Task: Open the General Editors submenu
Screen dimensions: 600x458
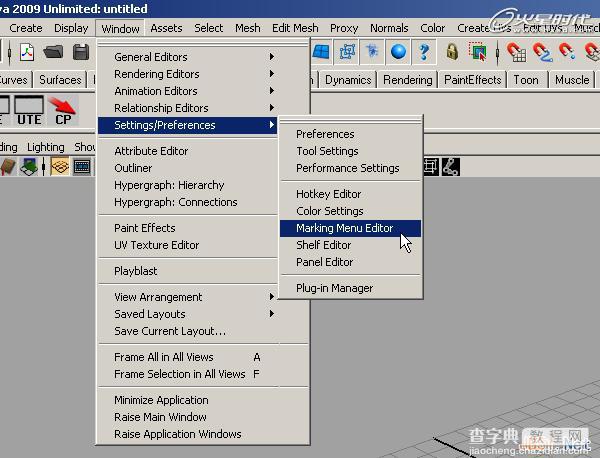Action: coord(187,57)
